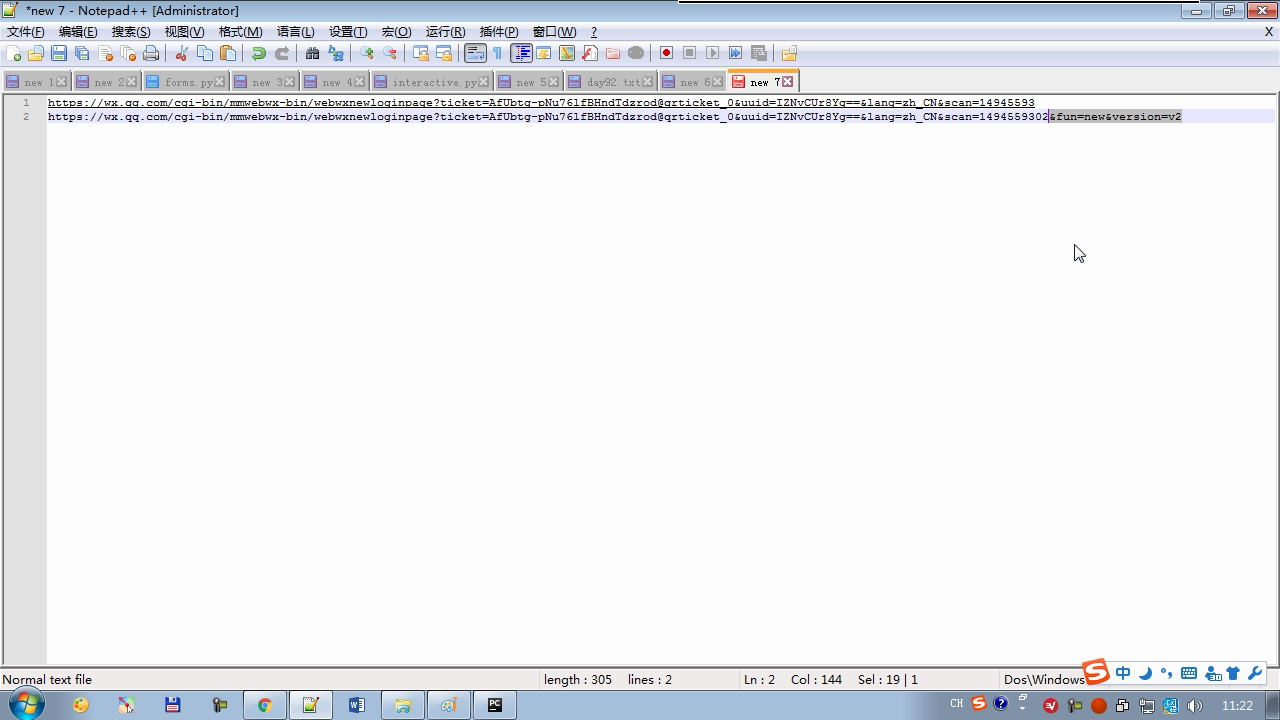Click the URL text on line 1
The image size is (1280, 720).
click(x=541, y=103)
